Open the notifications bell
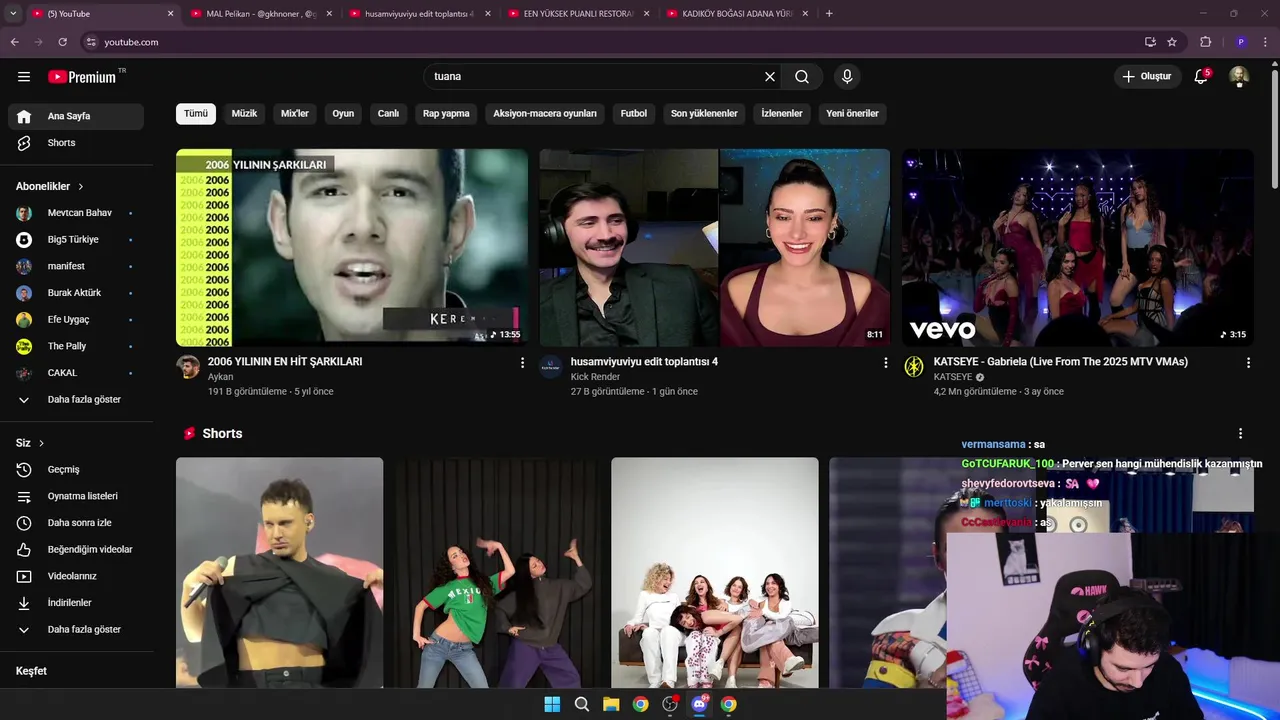This screenshot has height=720, width=1280. coord(1201,77)
